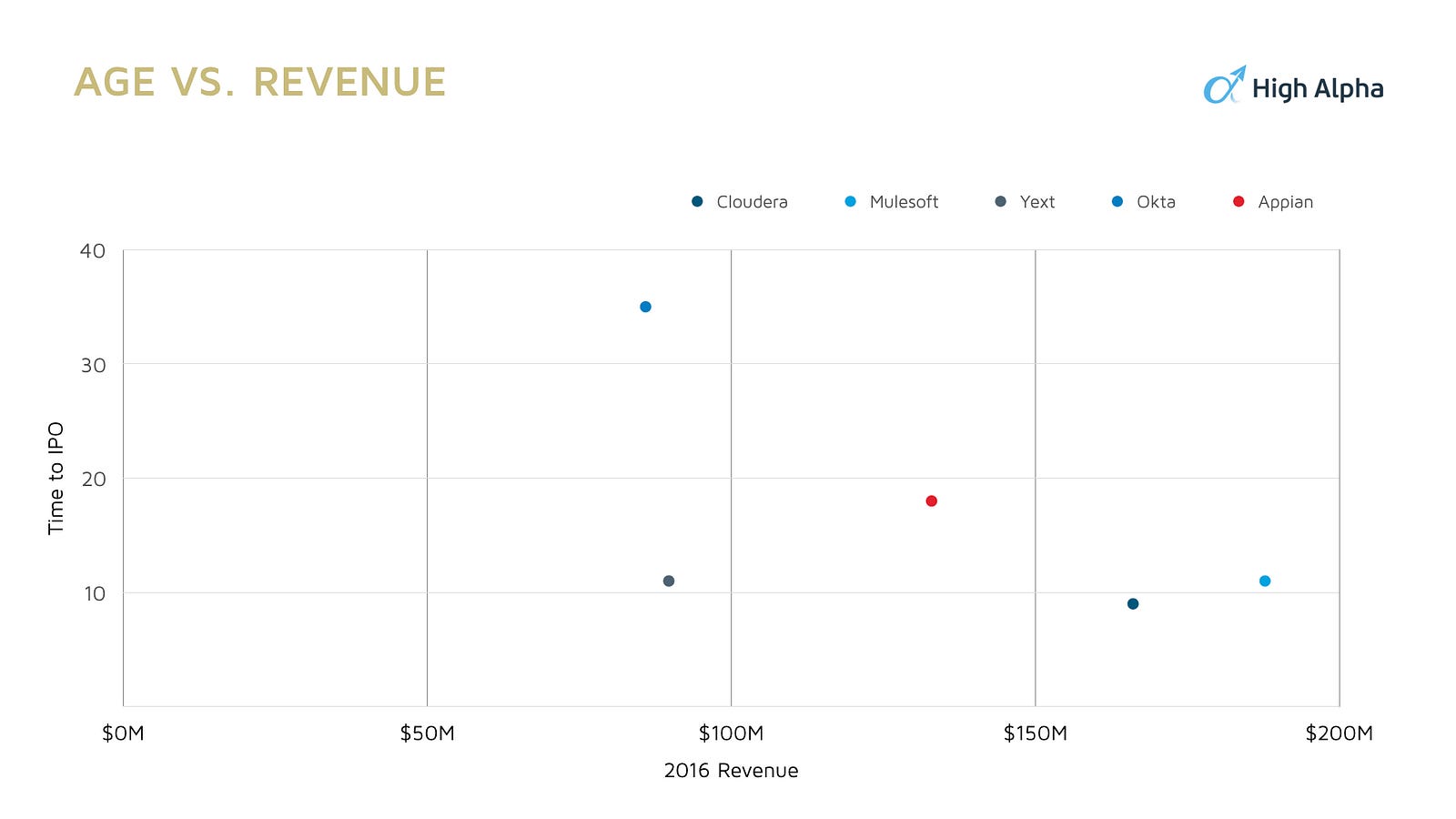Screen dimensions: 1456x819
Task: Click the y-axis value 10
Action: tap(95, 593)
